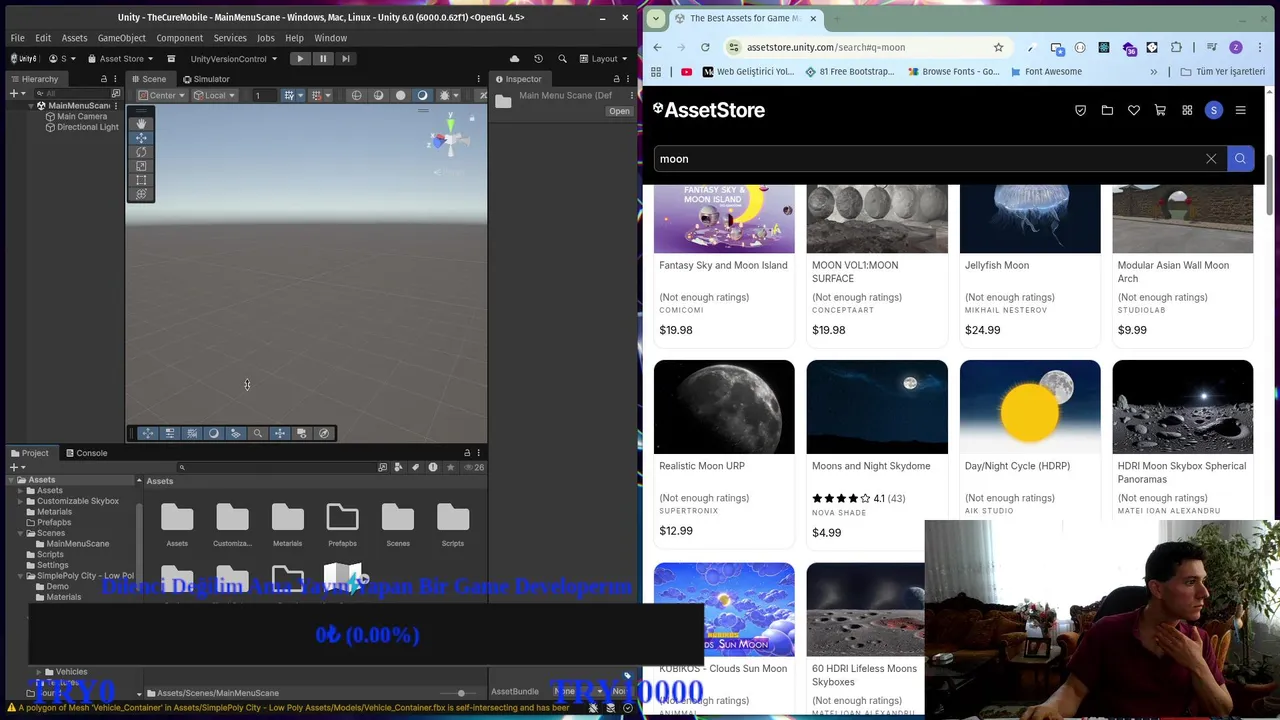
Task: Open the Layout dropdown
Action: pyautogui.click(x=604, y=59)
